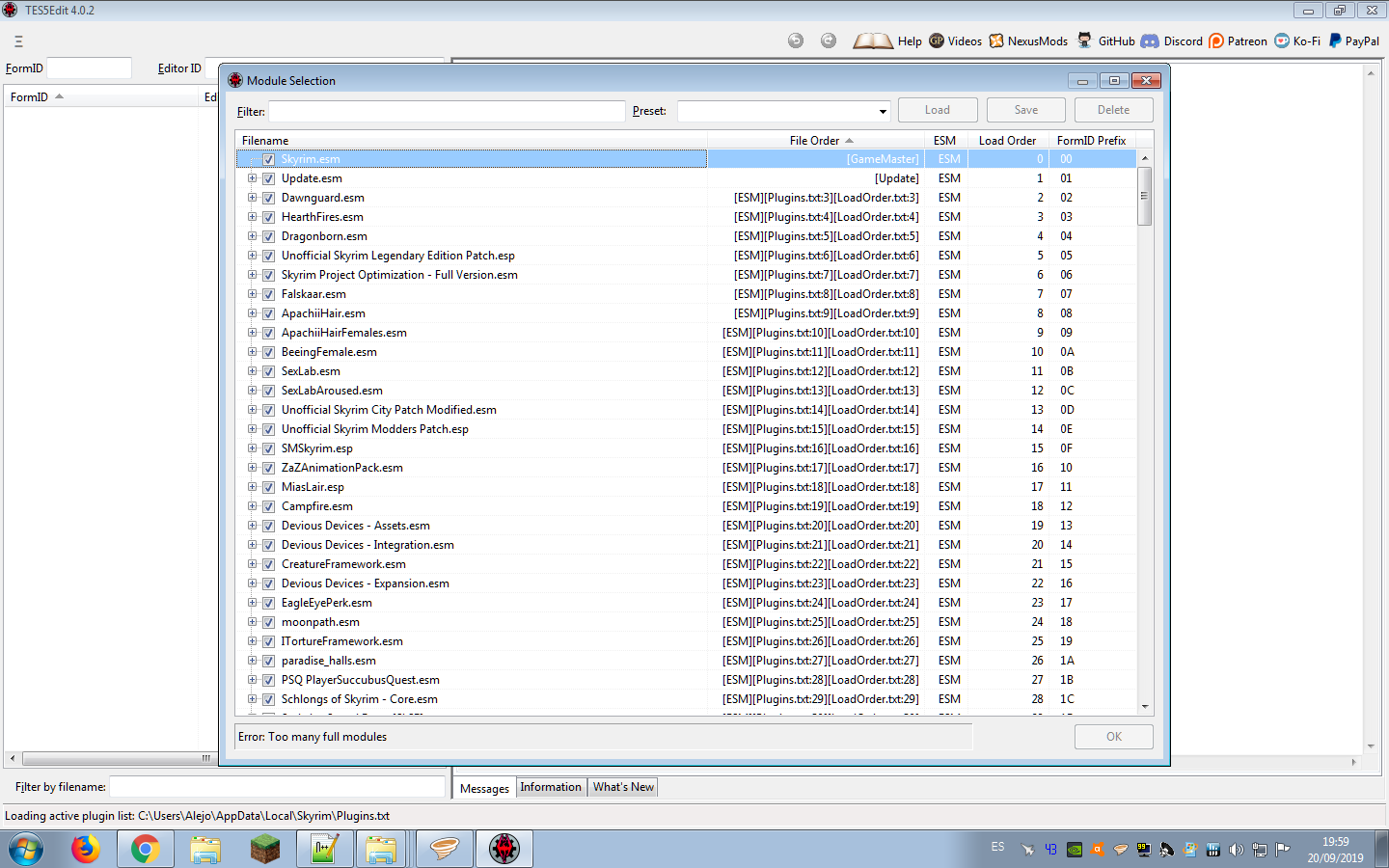The width and height of the screenshot is (1389, 868).
Task: Open the Patreon link
Action: (x=1239, y=41)
